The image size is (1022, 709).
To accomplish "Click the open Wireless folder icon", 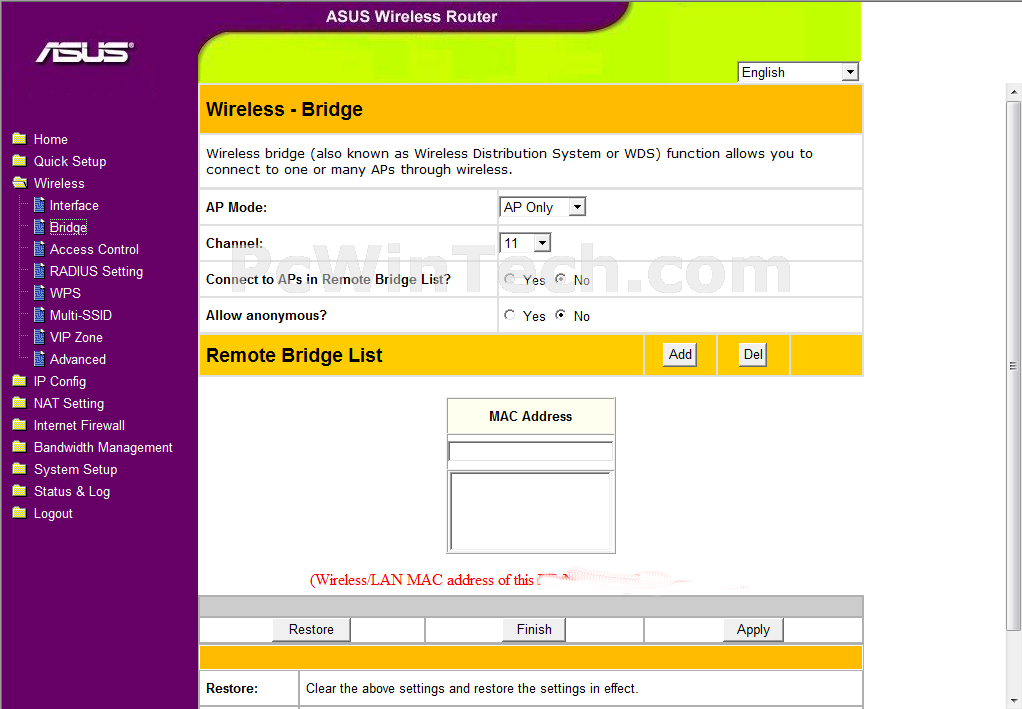I will pyautogui.click(x=20, y=183).
